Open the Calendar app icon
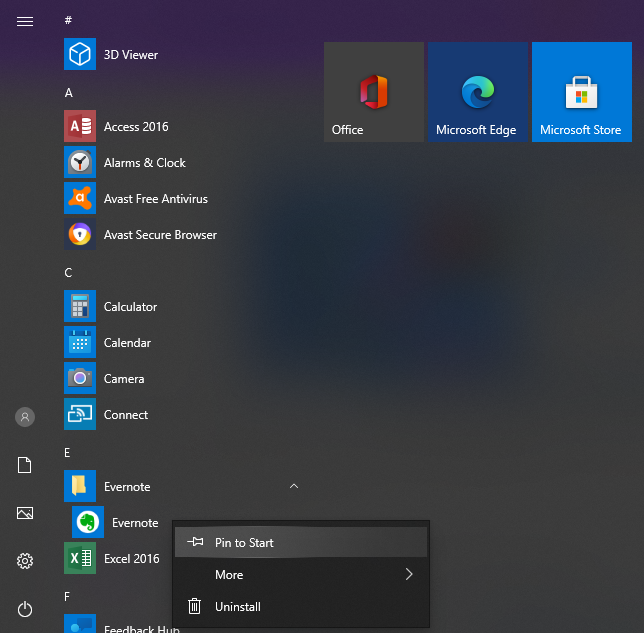644x633 pixels. tap(80, 342)
